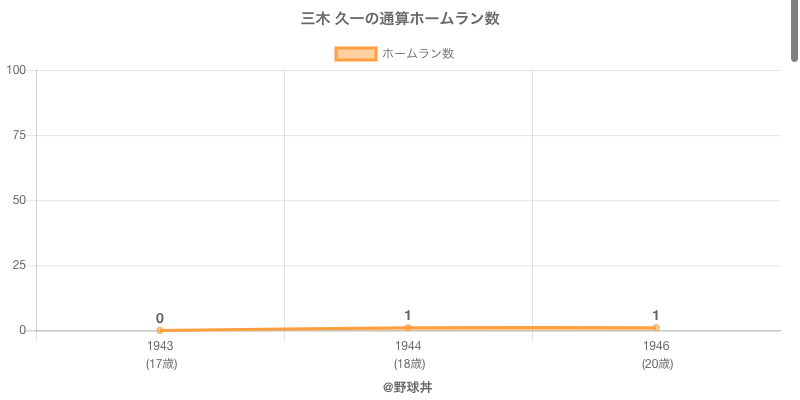Viewport: 800px width, 400px height.
Task: Click the (17歳) age label
Action: click(160, 364)
